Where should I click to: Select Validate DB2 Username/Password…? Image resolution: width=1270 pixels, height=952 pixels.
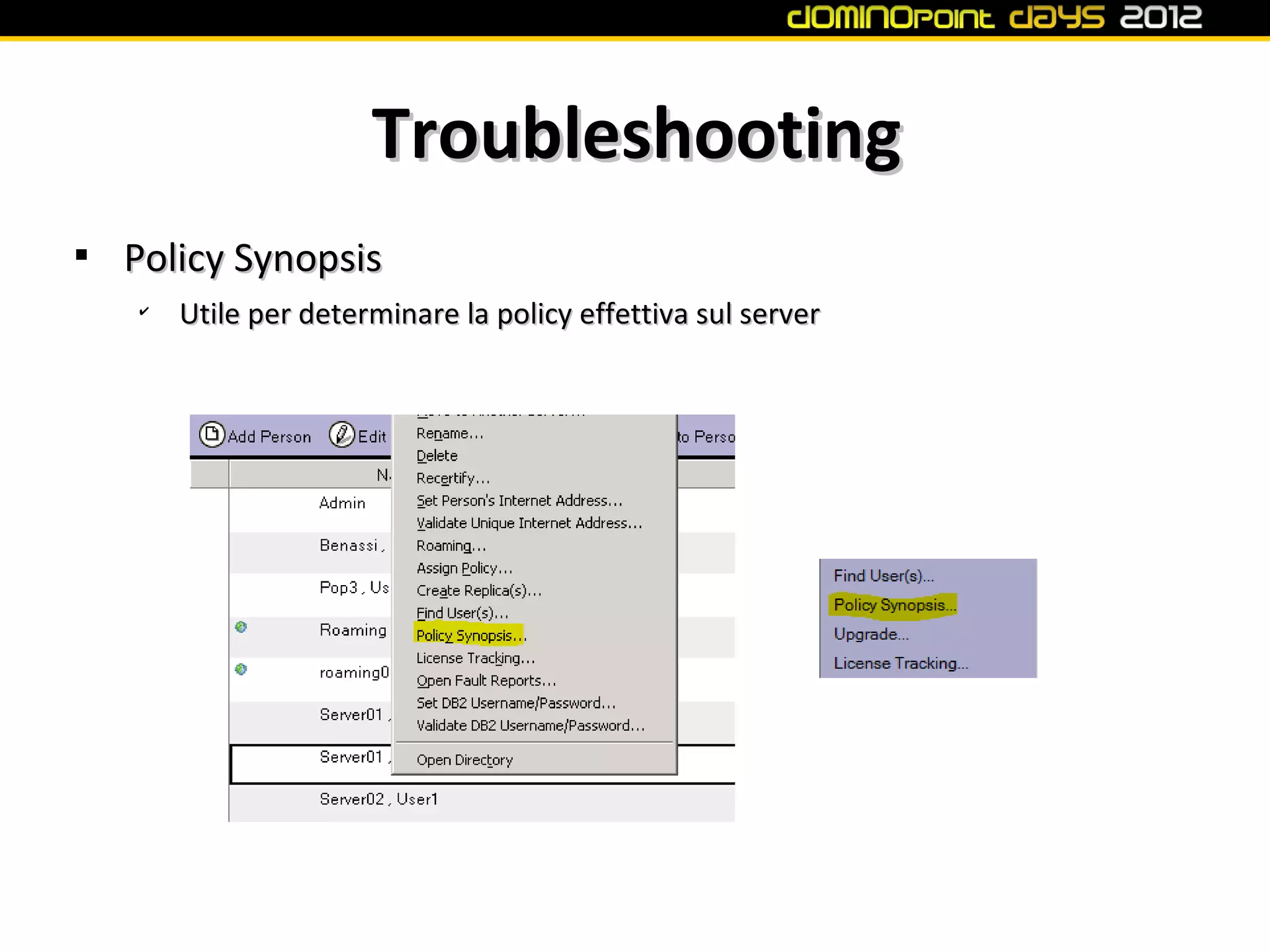[531, 726]
